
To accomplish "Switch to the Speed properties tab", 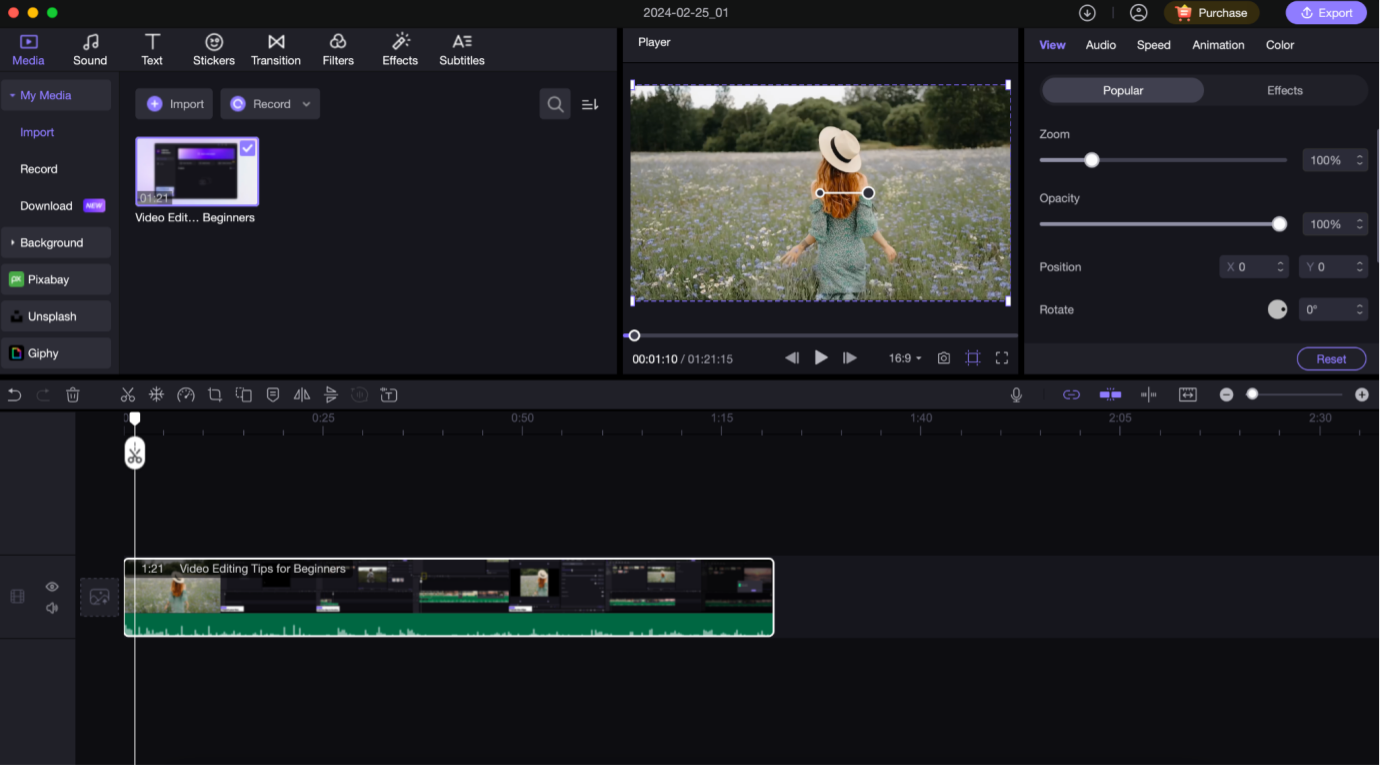I will pyautogui.click(x=1154, y=45).
